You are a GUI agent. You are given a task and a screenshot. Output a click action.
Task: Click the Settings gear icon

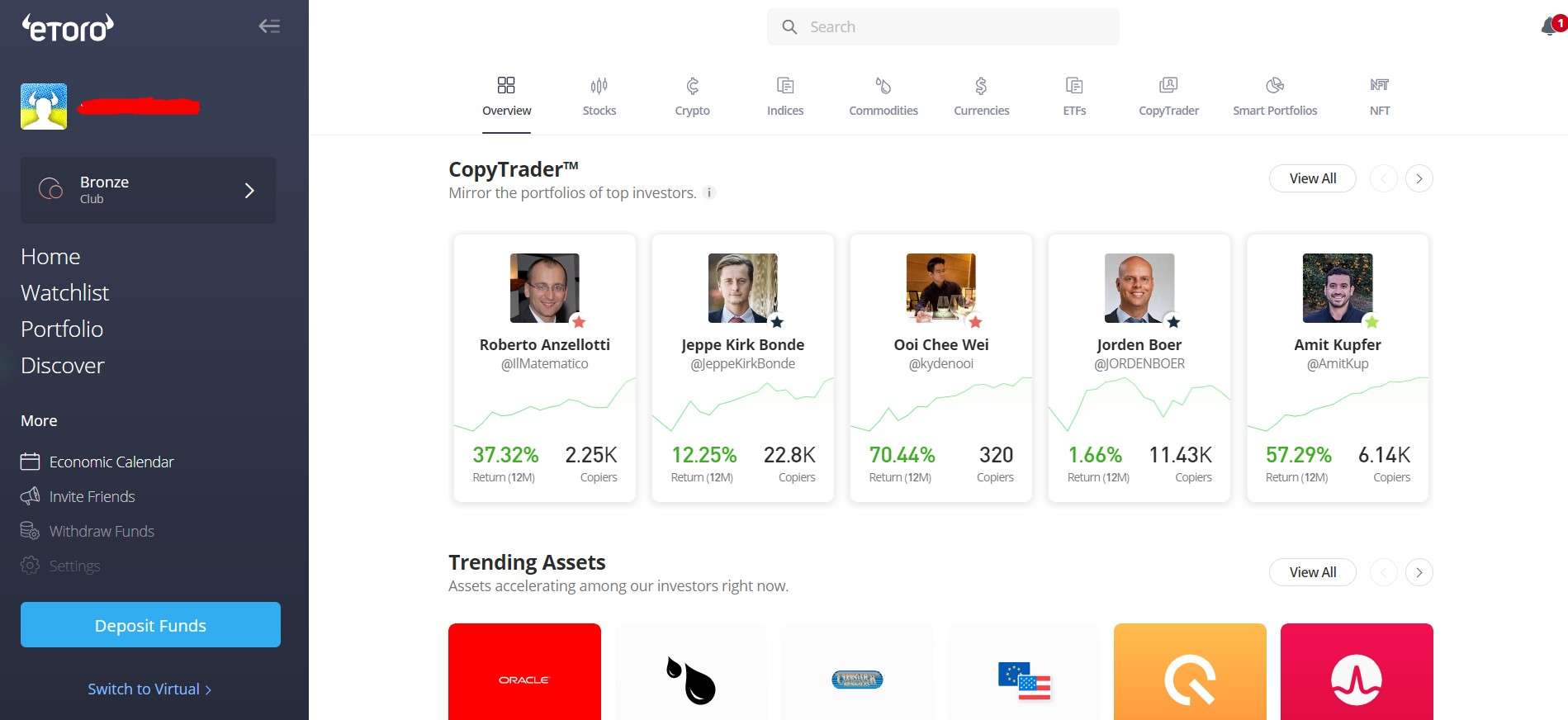pyautogui.click(x=30, y=566)
